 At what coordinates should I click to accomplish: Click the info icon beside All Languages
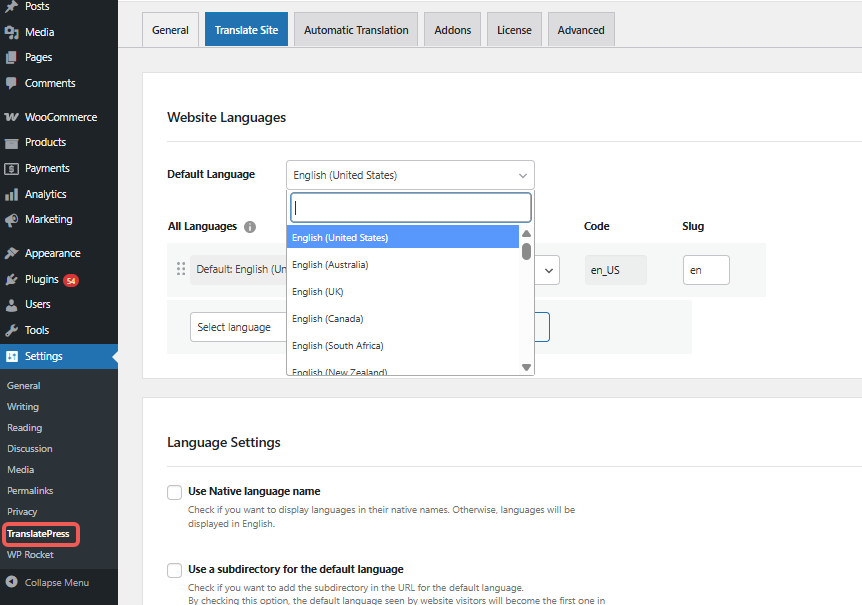(250, 227)
